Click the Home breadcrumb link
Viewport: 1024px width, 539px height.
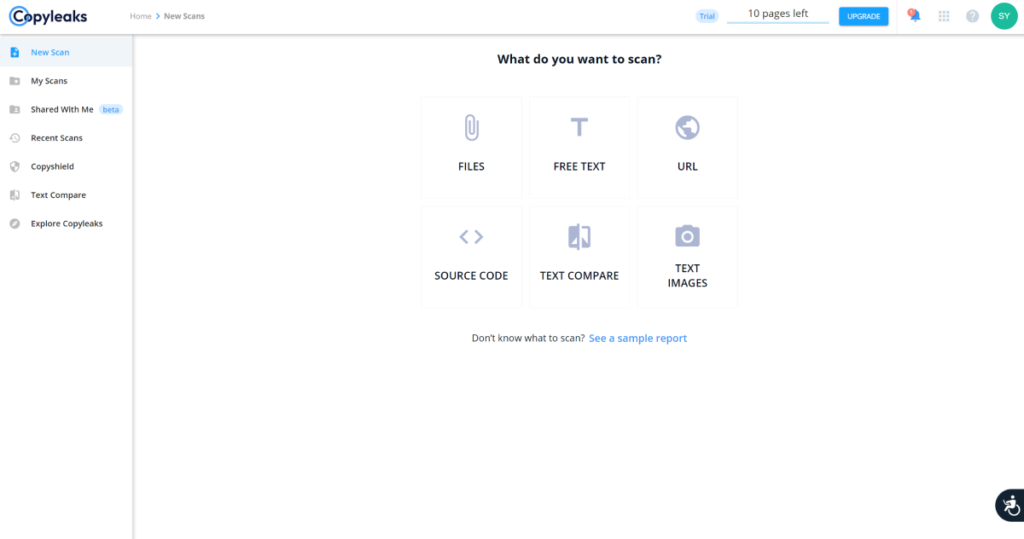coord(140,16)
